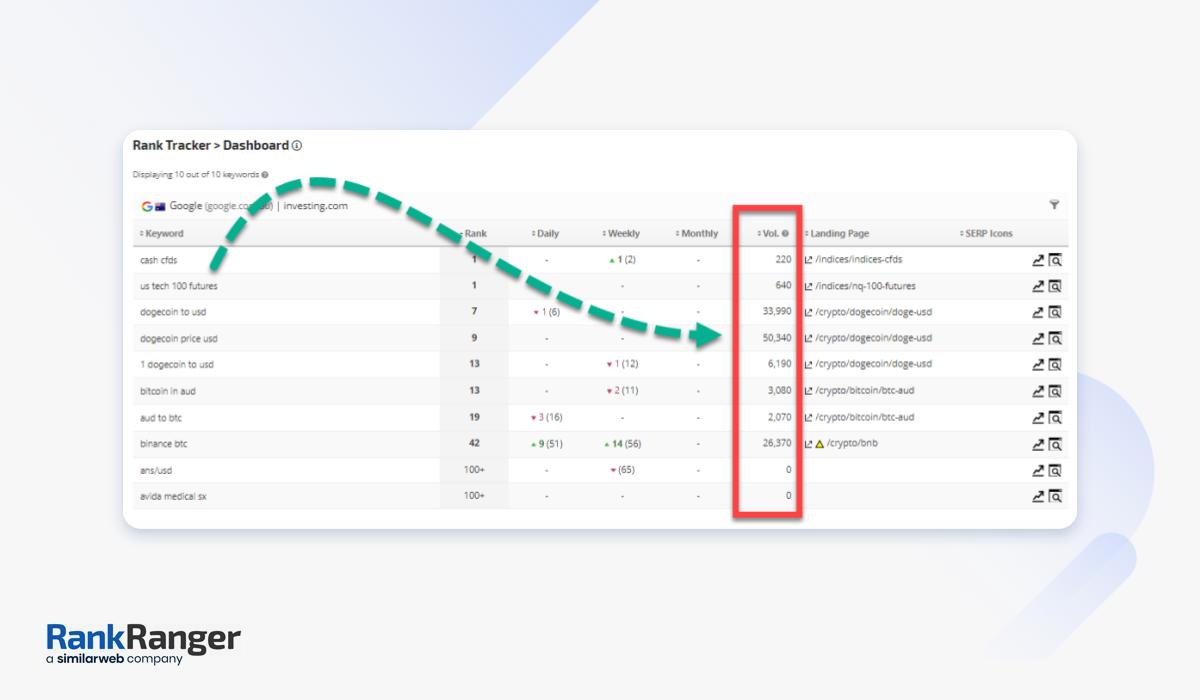Open SERP snapshot icon for avida medical sx

pyautogui.click(x=1054, y=496)
